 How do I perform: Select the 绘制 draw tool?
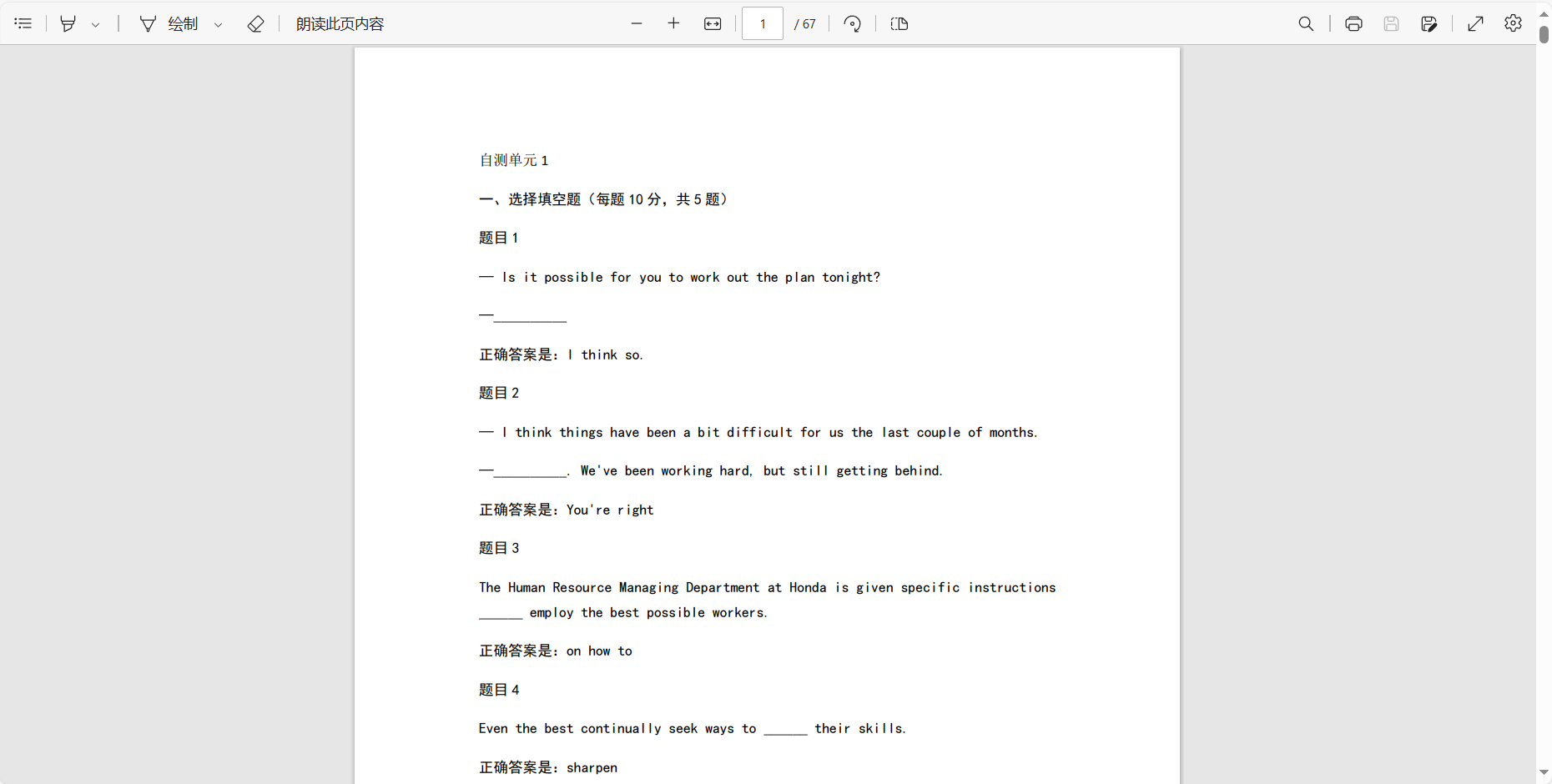169,23
